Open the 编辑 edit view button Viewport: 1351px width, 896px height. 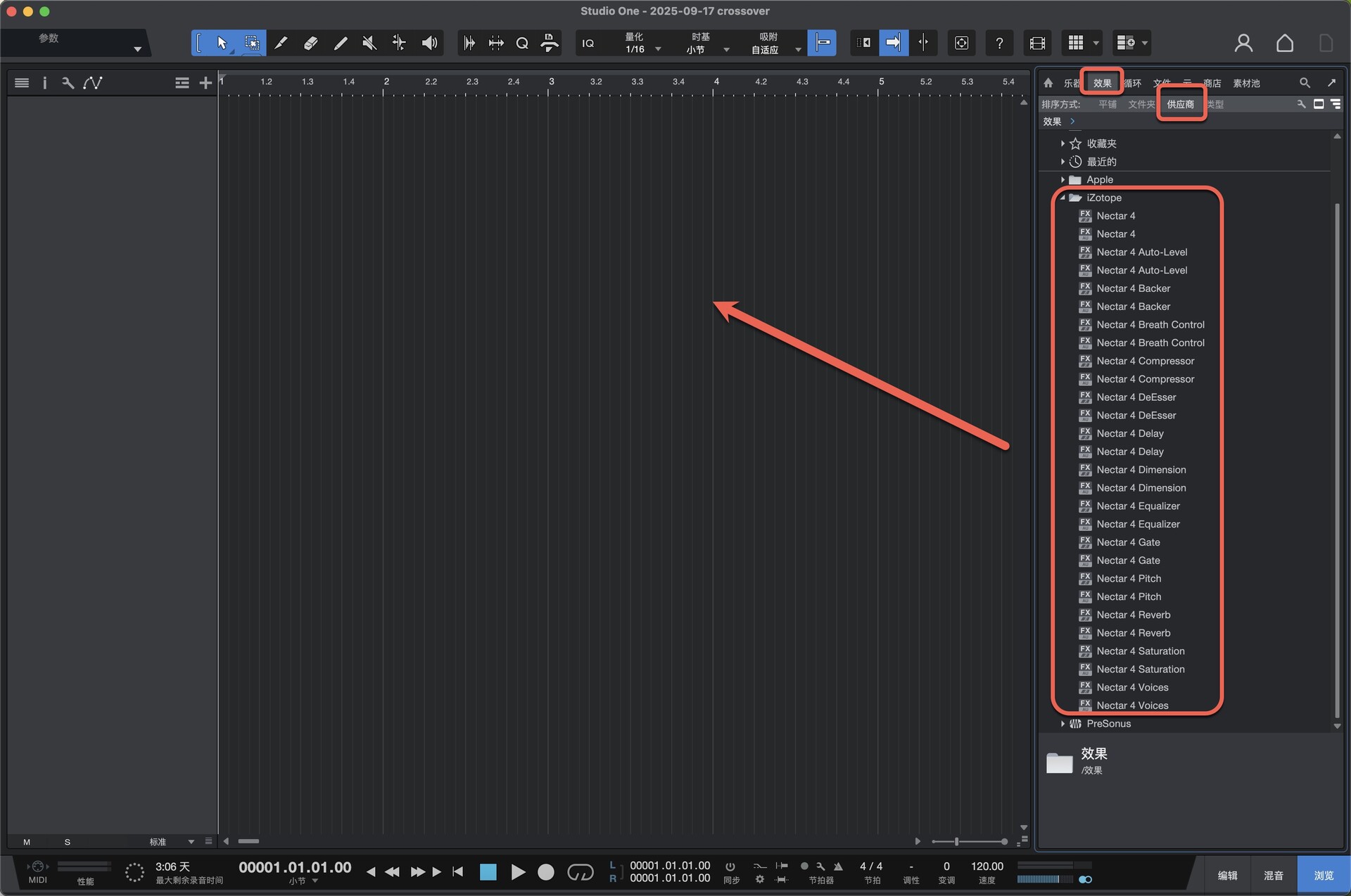[1227, 876]
